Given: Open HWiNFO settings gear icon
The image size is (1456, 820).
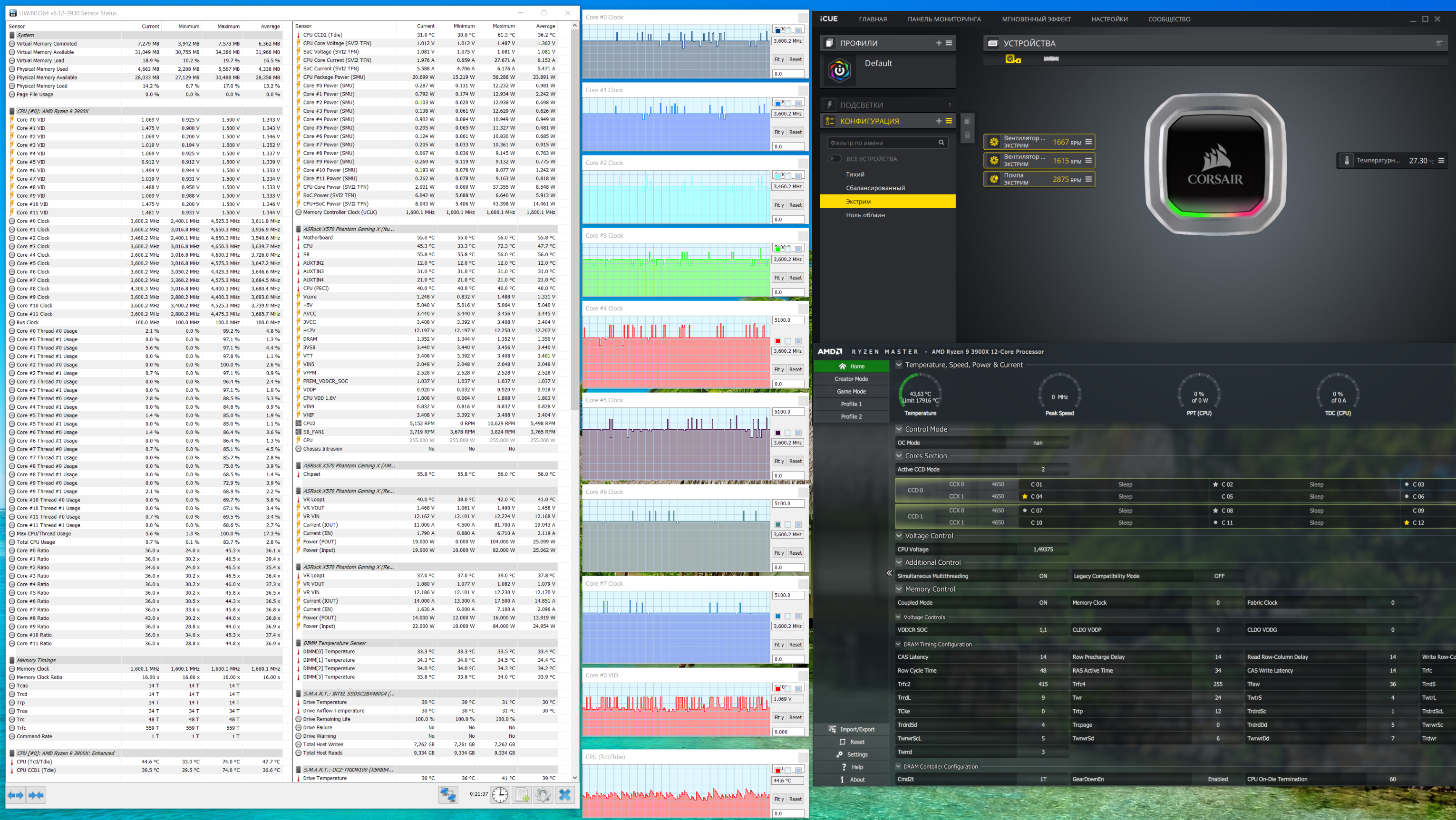Looking at the screenshot, I should coord(543,795).
